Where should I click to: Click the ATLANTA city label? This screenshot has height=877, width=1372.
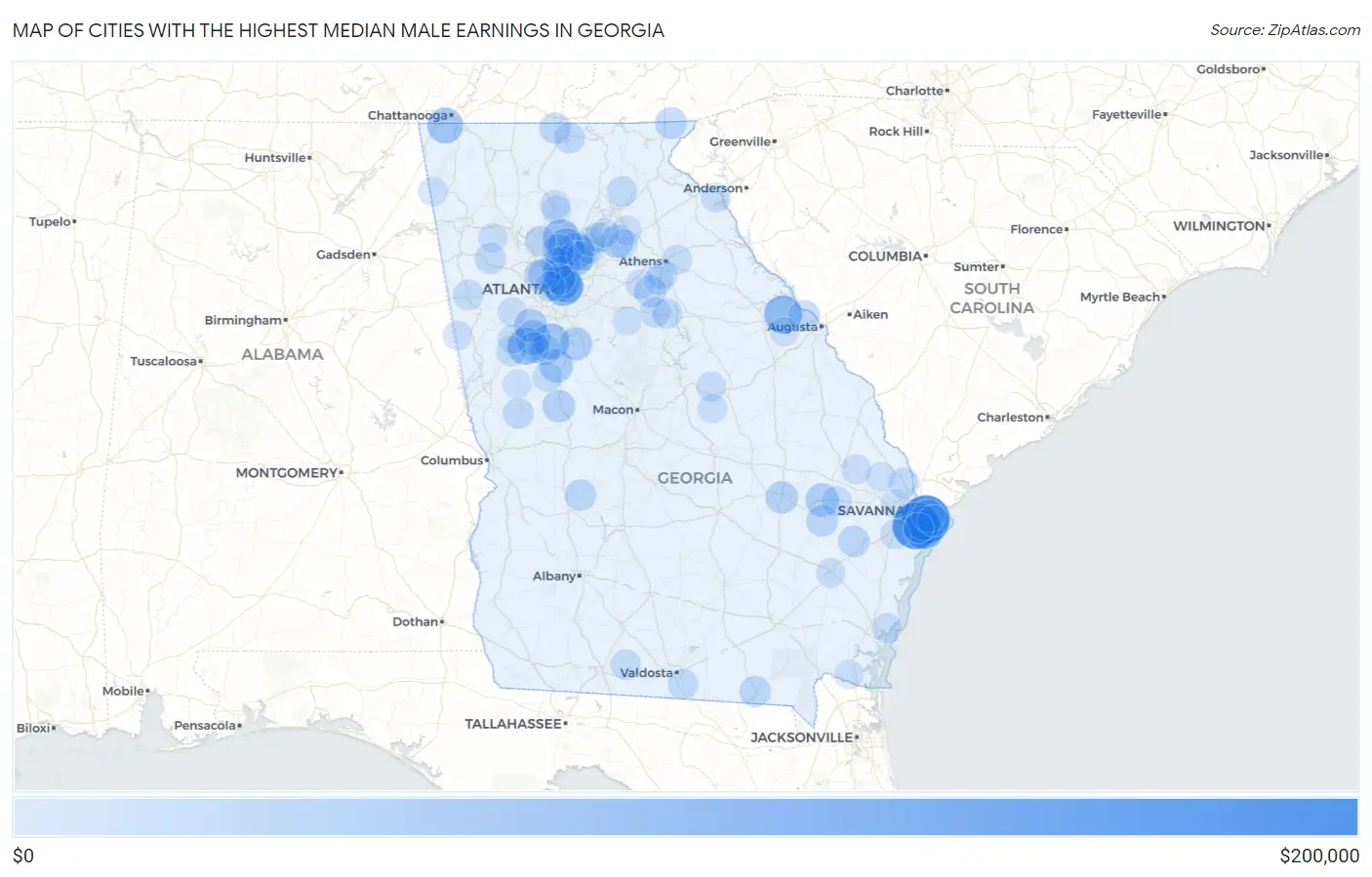click(515, 289)
